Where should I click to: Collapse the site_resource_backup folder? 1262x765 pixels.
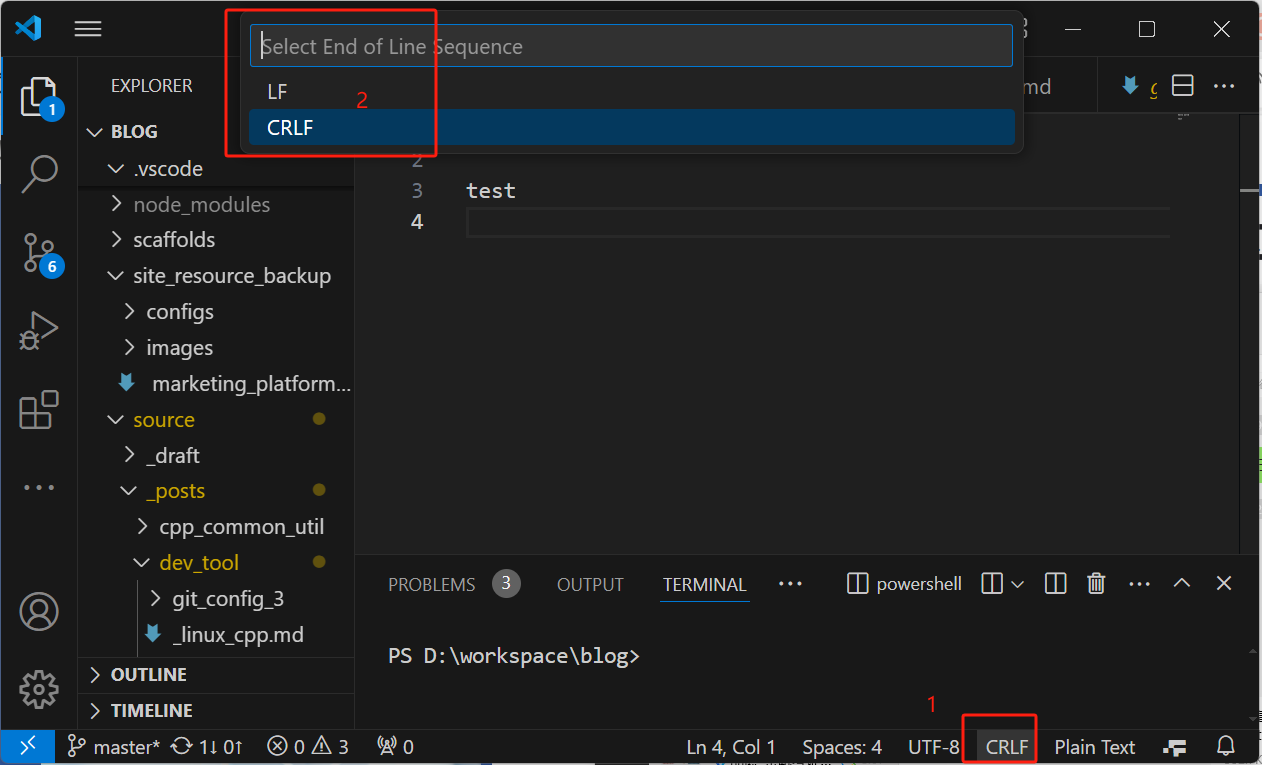pyautogui.click(x=231, y=276)
